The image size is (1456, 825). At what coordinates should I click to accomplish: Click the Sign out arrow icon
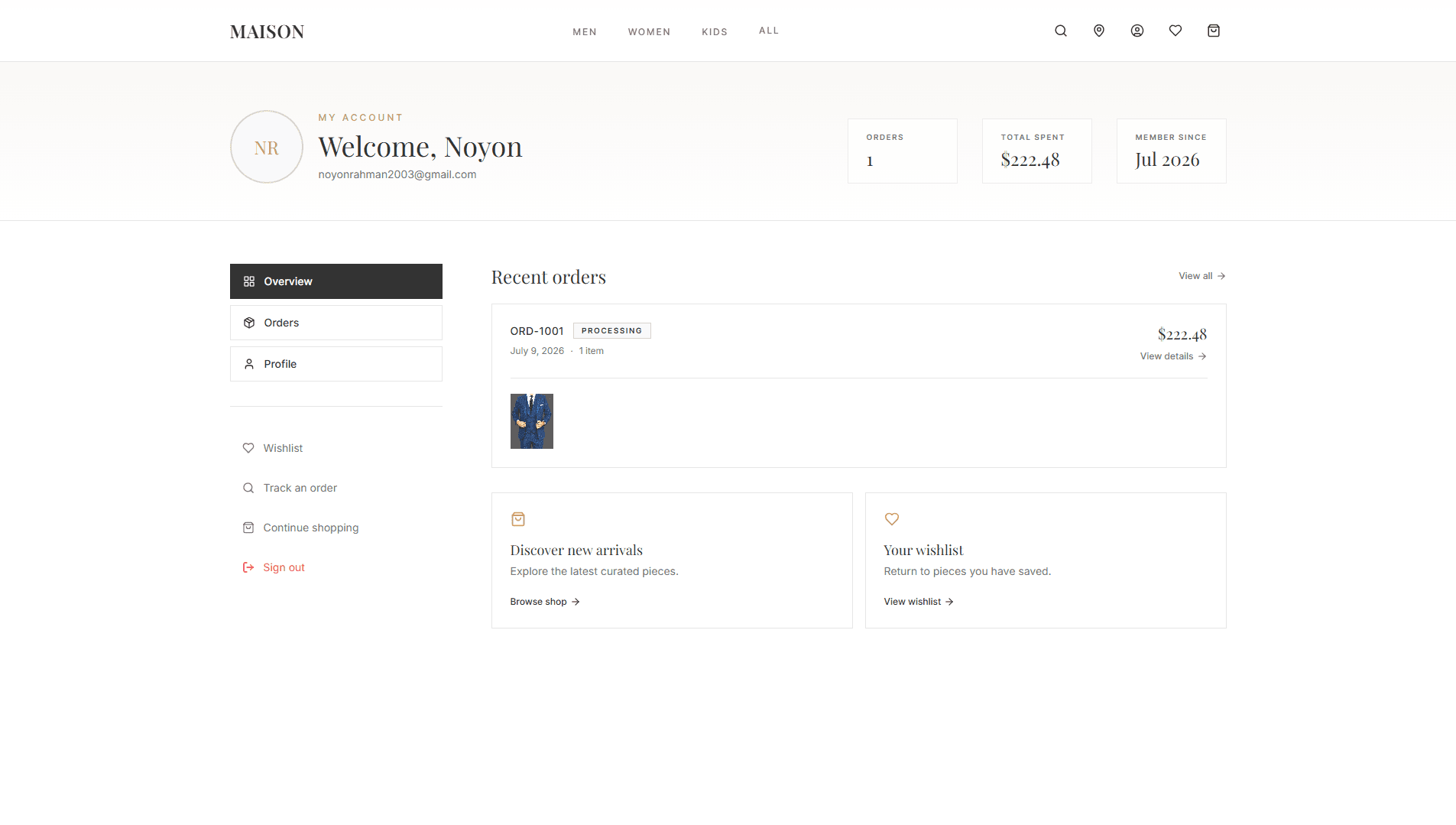[248, 567]
